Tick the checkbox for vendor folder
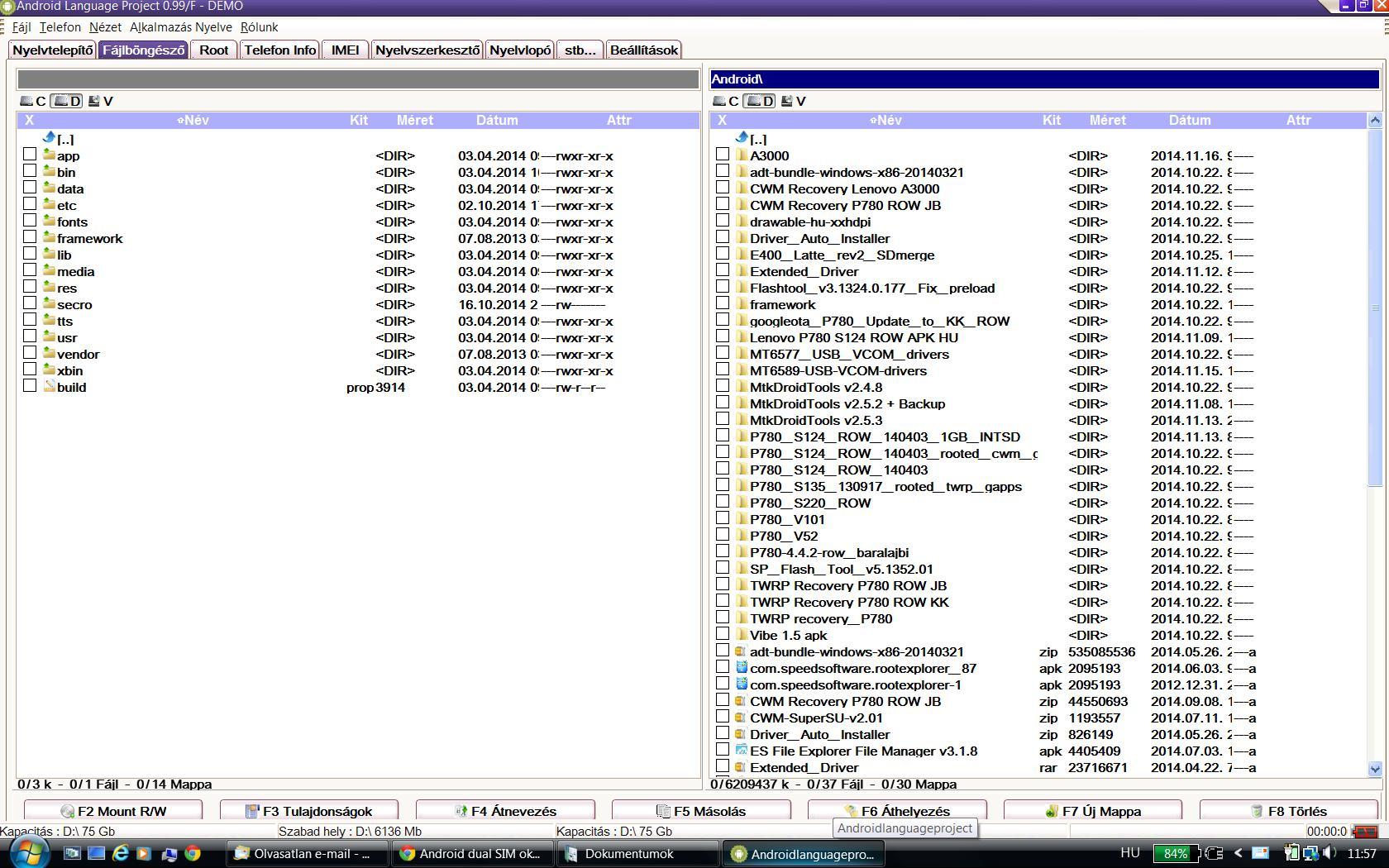 point(30,353)
